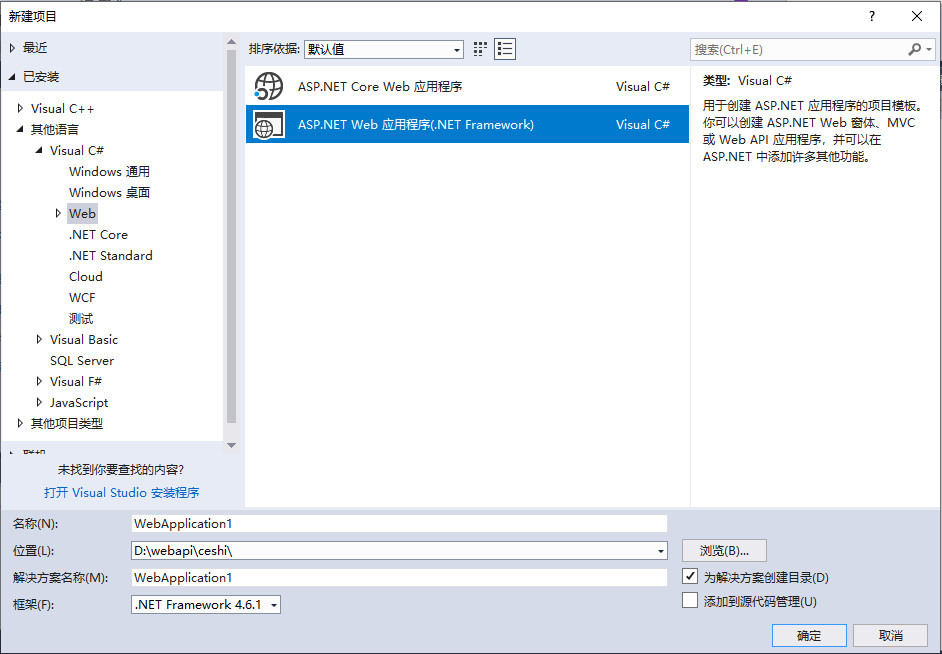This screenshot has height=654, width=942.
Task: Click the tree scrollbar up arrow
Action: (231, 42)
